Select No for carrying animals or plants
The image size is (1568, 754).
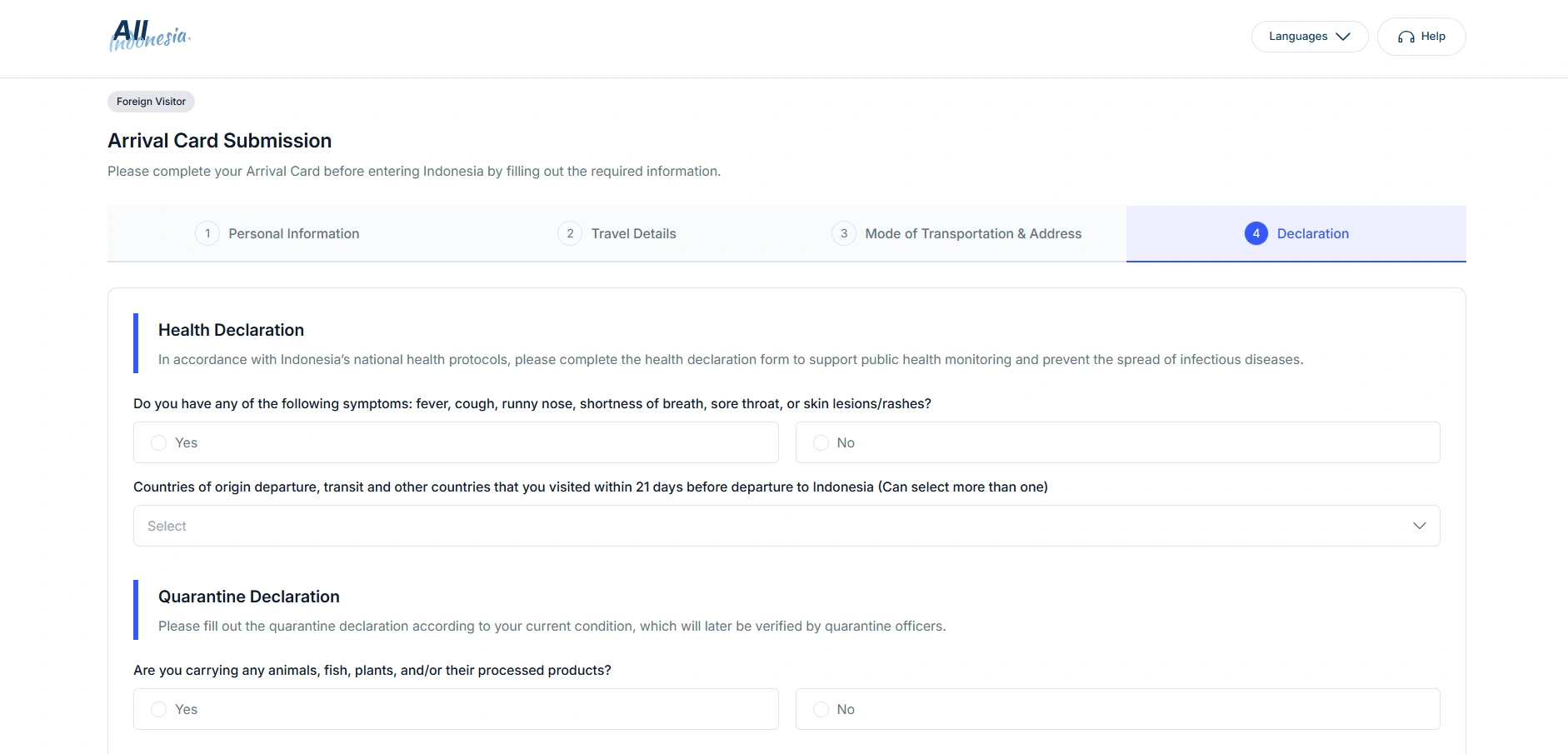(821, 709)
